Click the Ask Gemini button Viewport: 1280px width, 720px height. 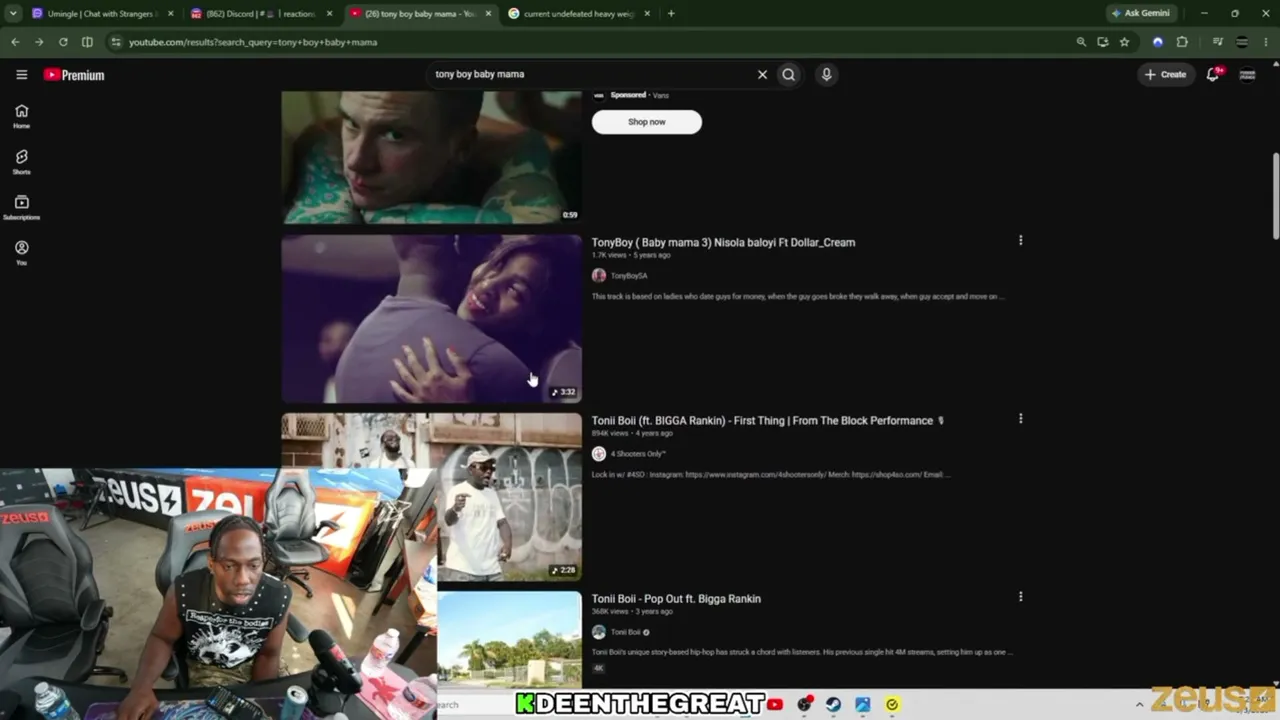pos(1141,14)
